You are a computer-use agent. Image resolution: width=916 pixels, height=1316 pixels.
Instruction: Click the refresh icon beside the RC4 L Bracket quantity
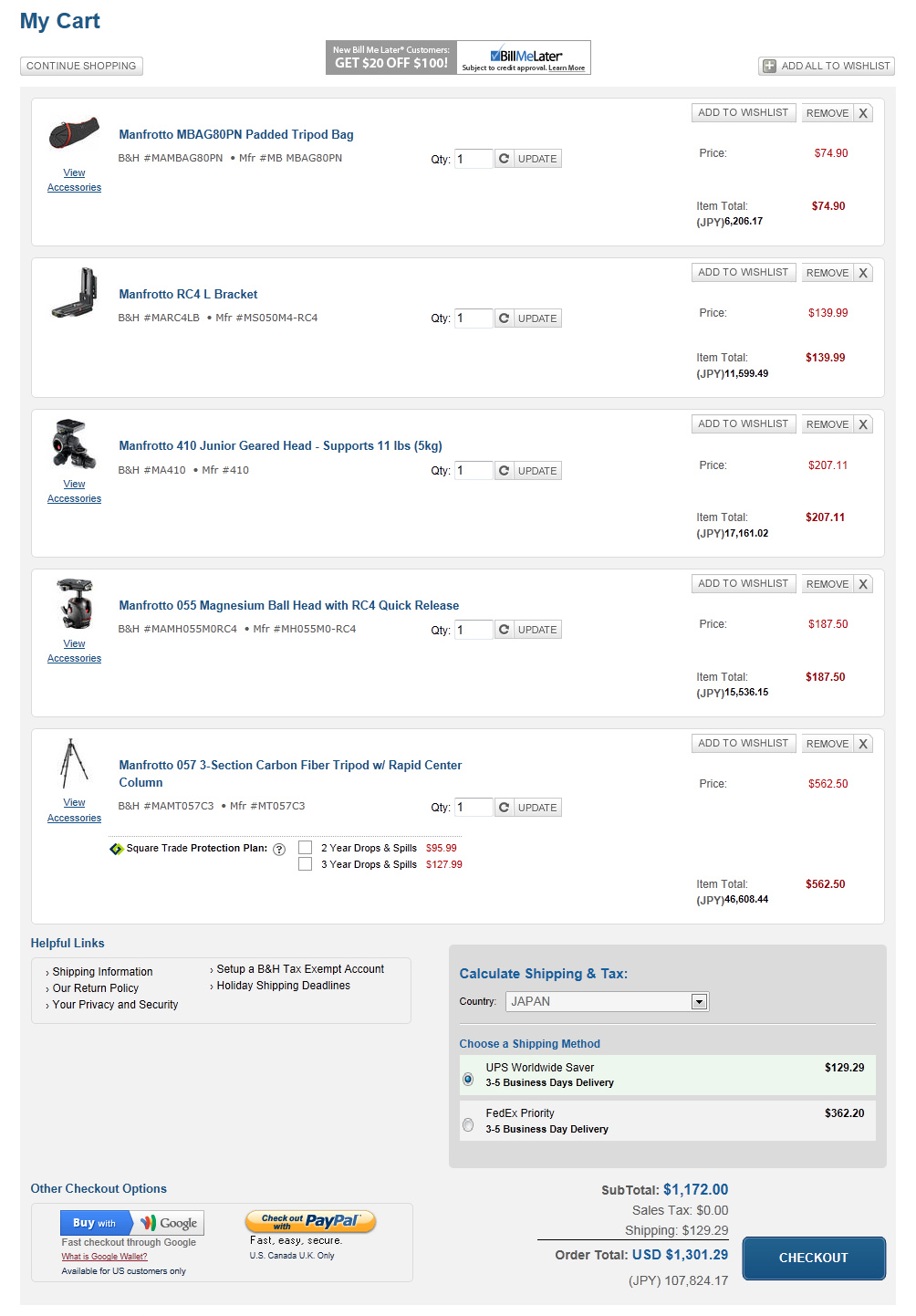pos(504,319)
